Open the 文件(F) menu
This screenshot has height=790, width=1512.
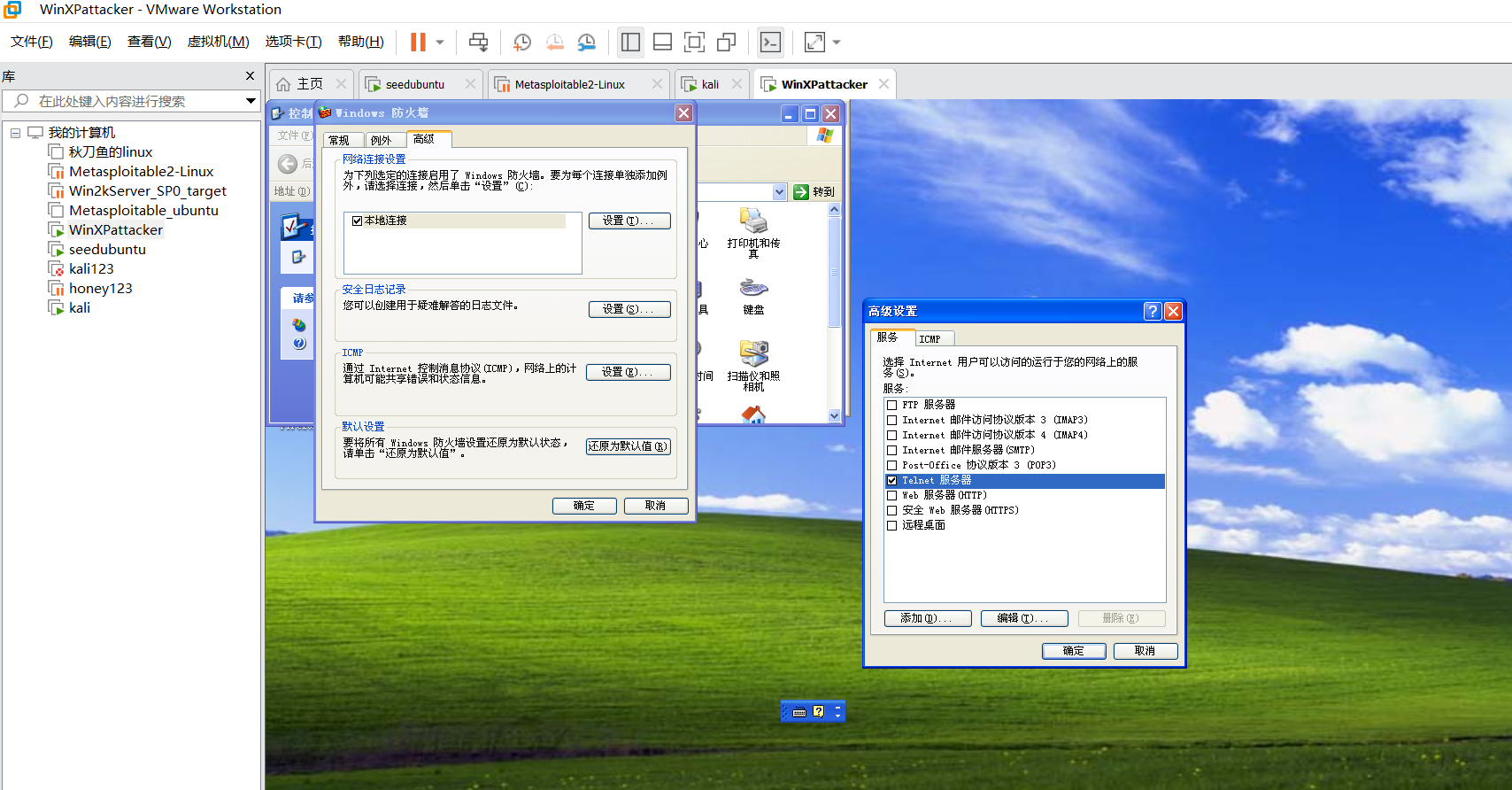tap(32, 42)
